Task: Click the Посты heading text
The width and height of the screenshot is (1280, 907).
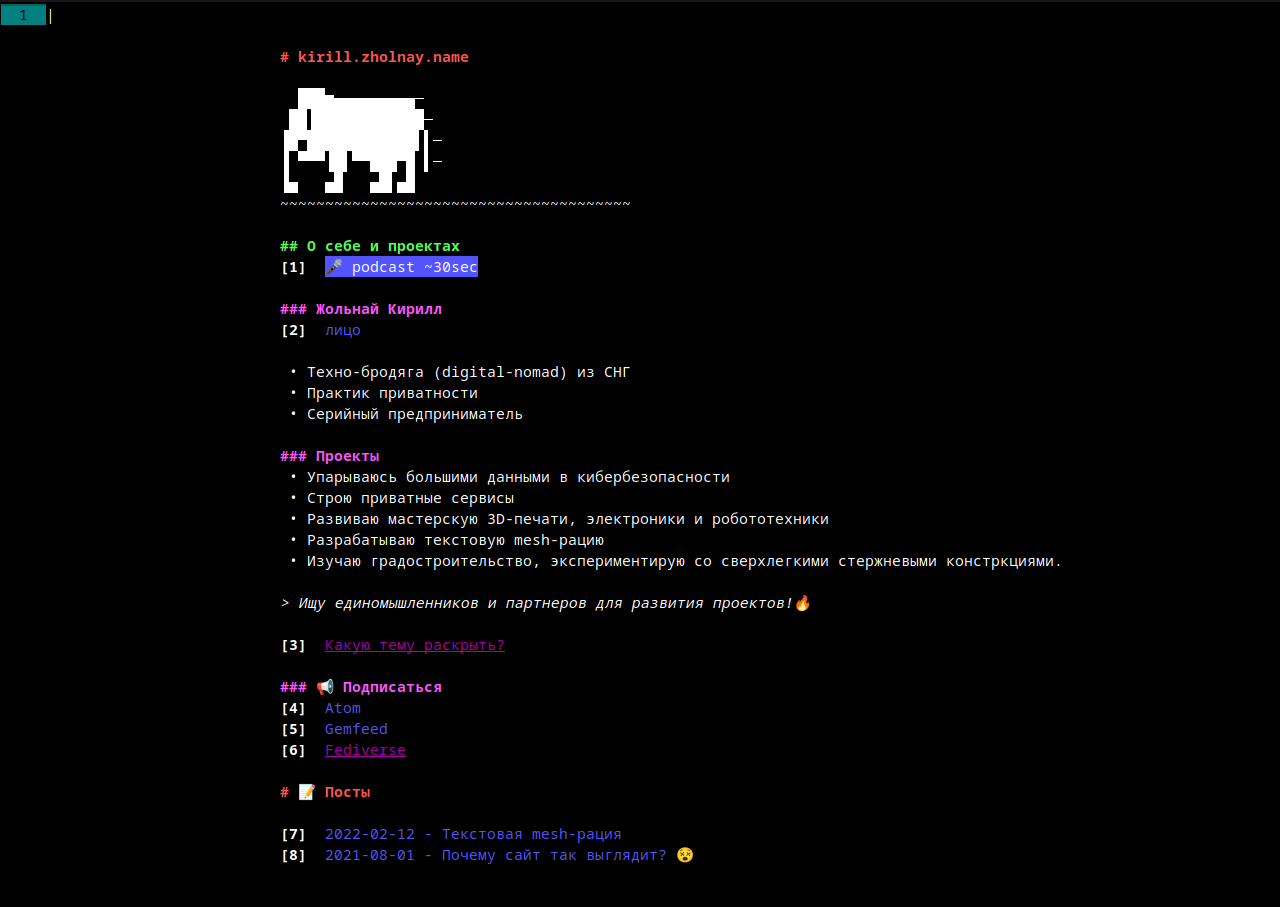Action: [347, 792]
